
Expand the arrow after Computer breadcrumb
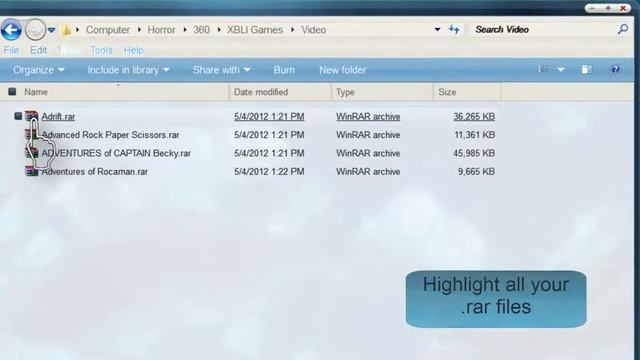tap(139, 30)
